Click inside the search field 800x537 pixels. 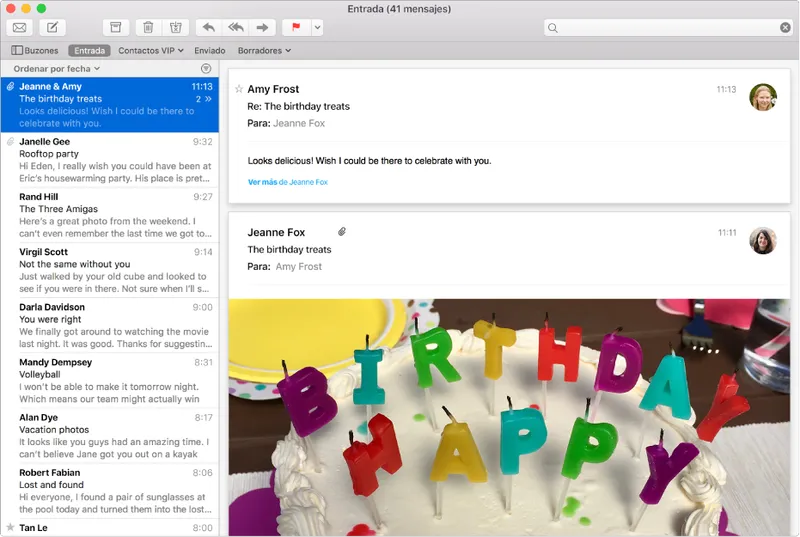(x=668, y=28)
